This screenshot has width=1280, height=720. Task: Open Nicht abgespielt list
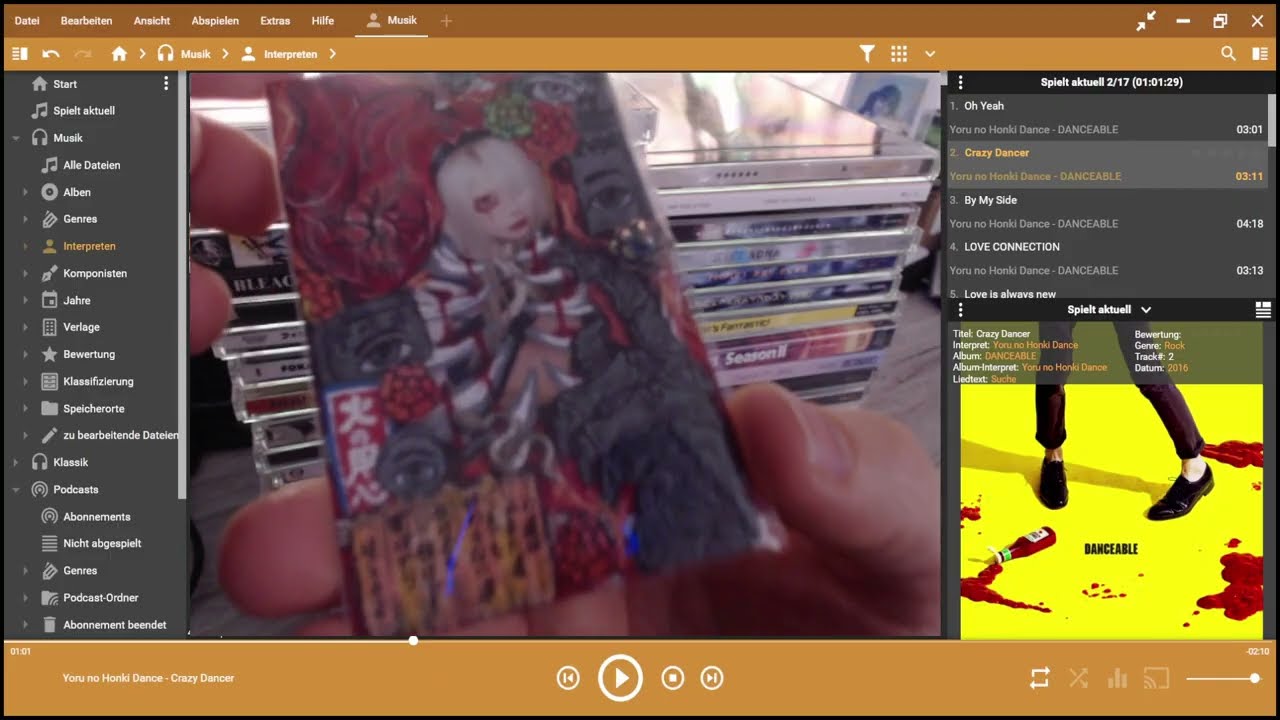(x=102, y=544)
